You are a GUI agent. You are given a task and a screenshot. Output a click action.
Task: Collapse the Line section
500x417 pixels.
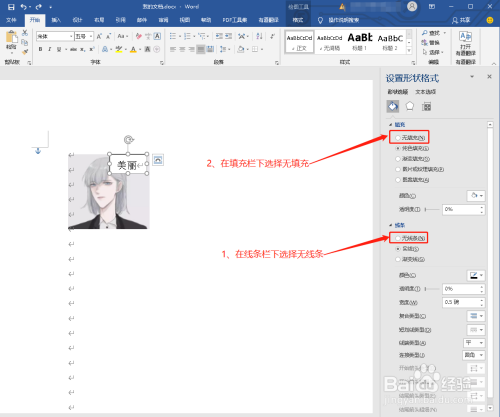[391, 225]
